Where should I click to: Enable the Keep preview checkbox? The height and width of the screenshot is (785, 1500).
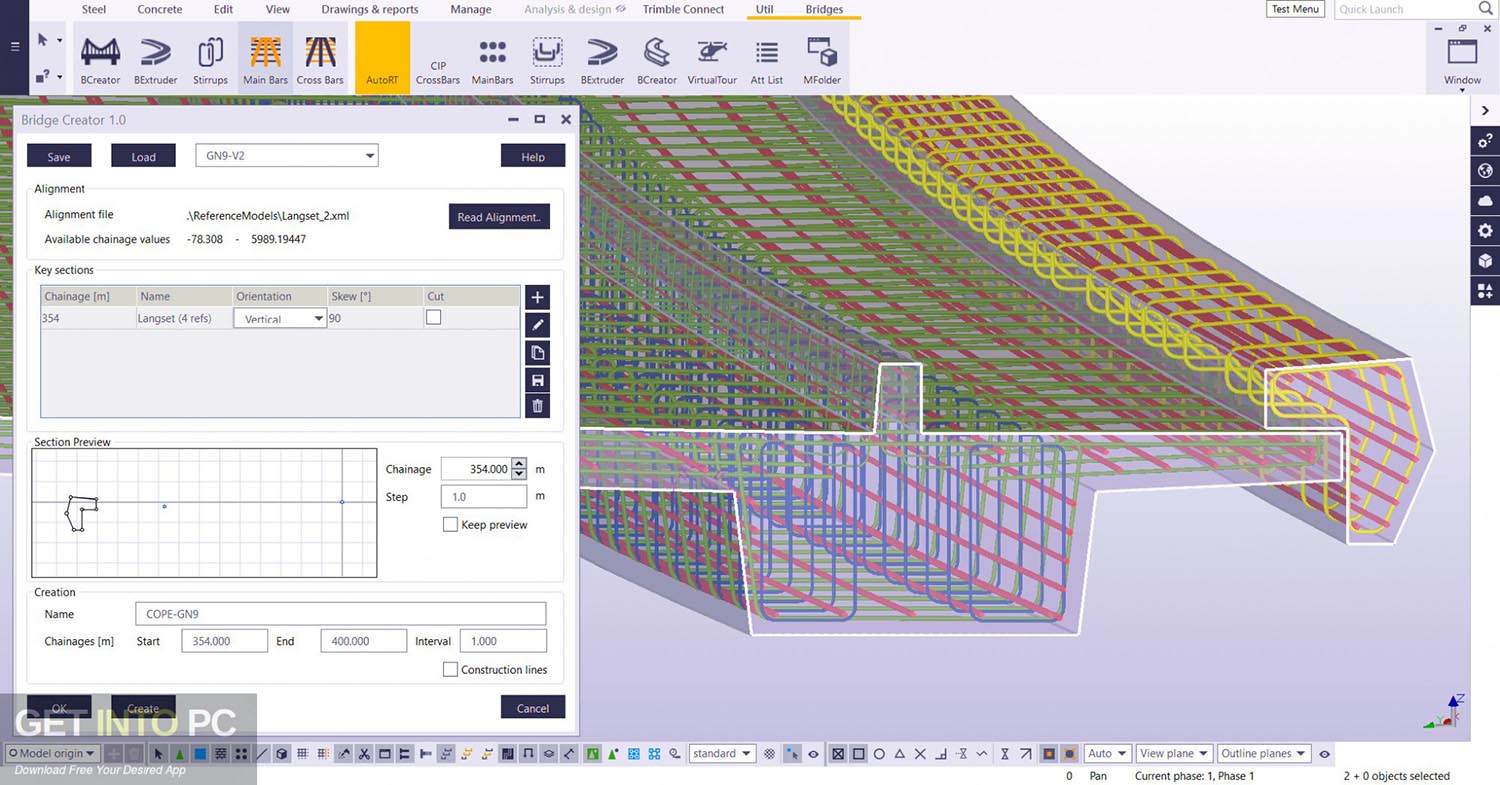(450, 524)
